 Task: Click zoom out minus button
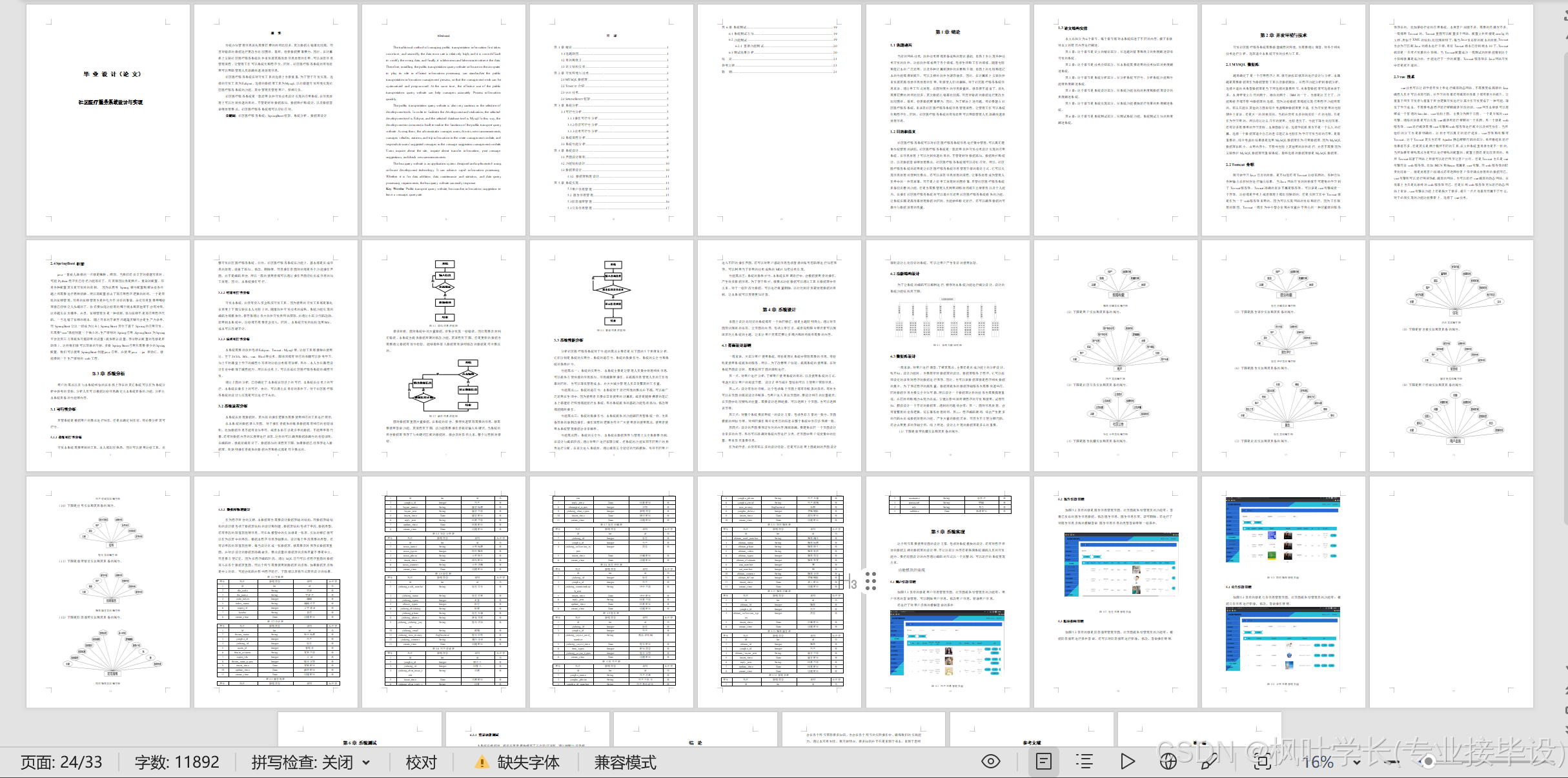point(1392,762)
